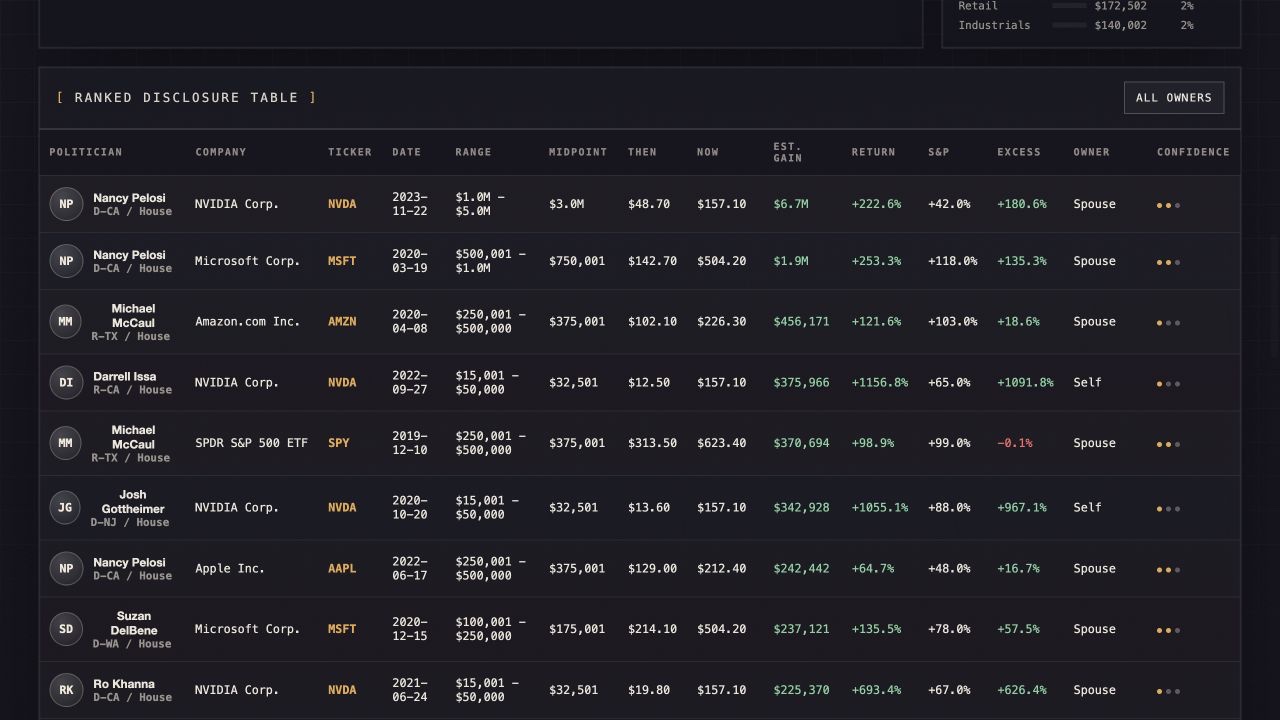
Task: Open the AMZN ticker link
Action: (x=342, y=322)
